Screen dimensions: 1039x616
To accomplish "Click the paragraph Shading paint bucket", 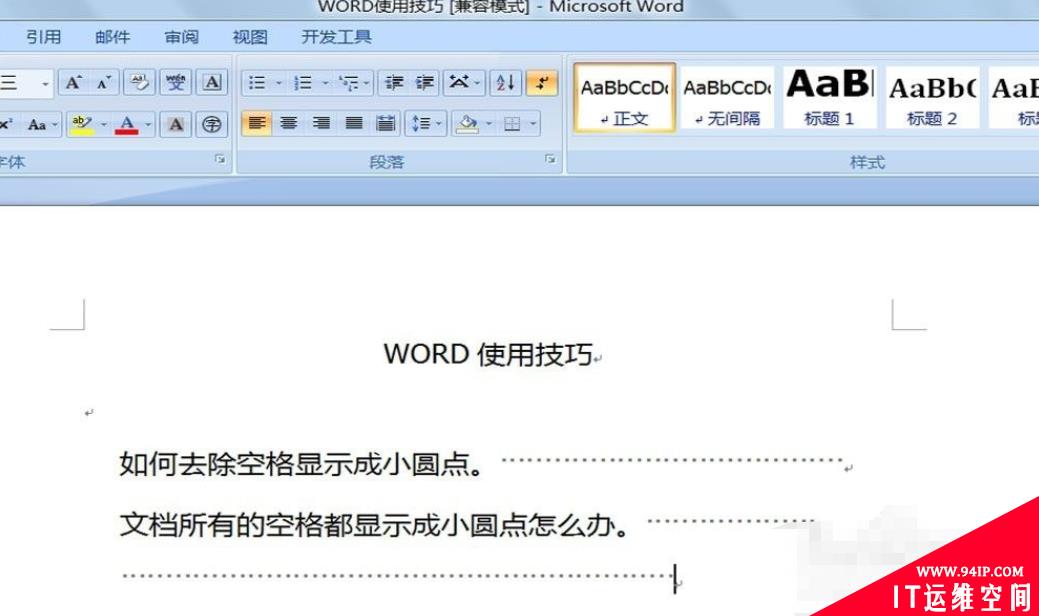I will click(467, 123).
